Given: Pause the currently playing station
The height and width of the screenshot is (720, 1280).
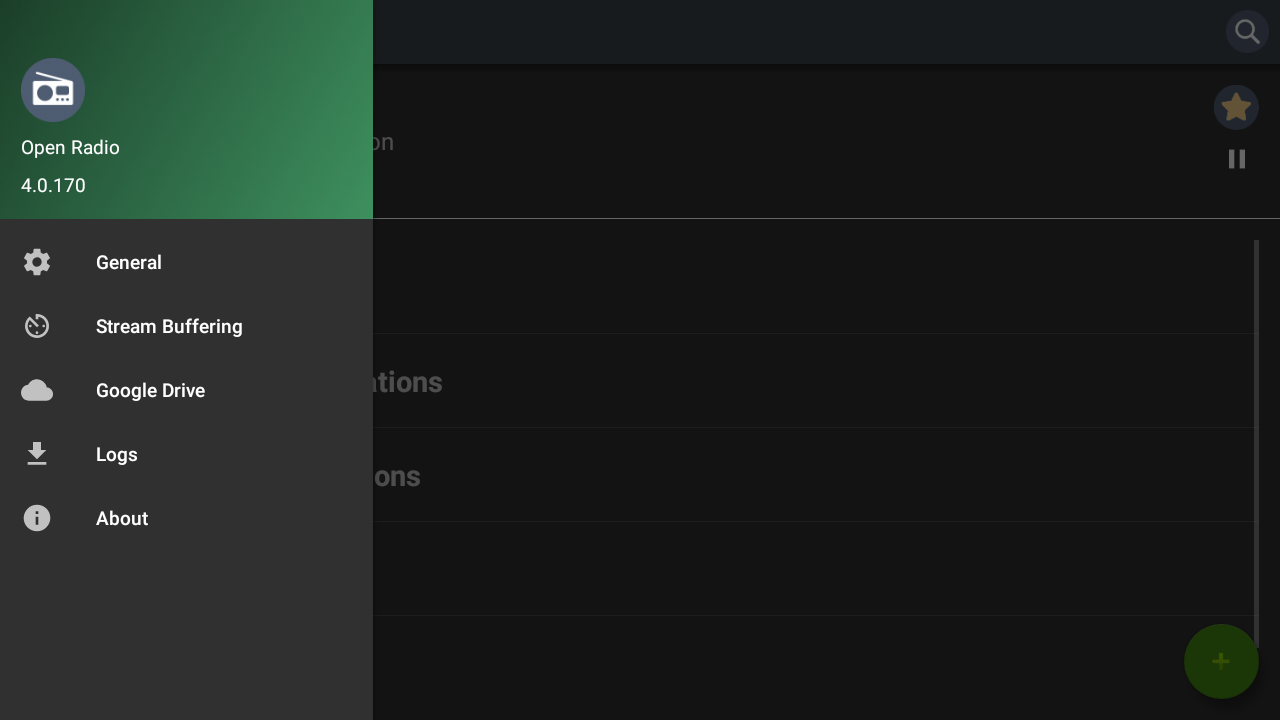Looking at the screenshot, I should tap(1237, 159).
